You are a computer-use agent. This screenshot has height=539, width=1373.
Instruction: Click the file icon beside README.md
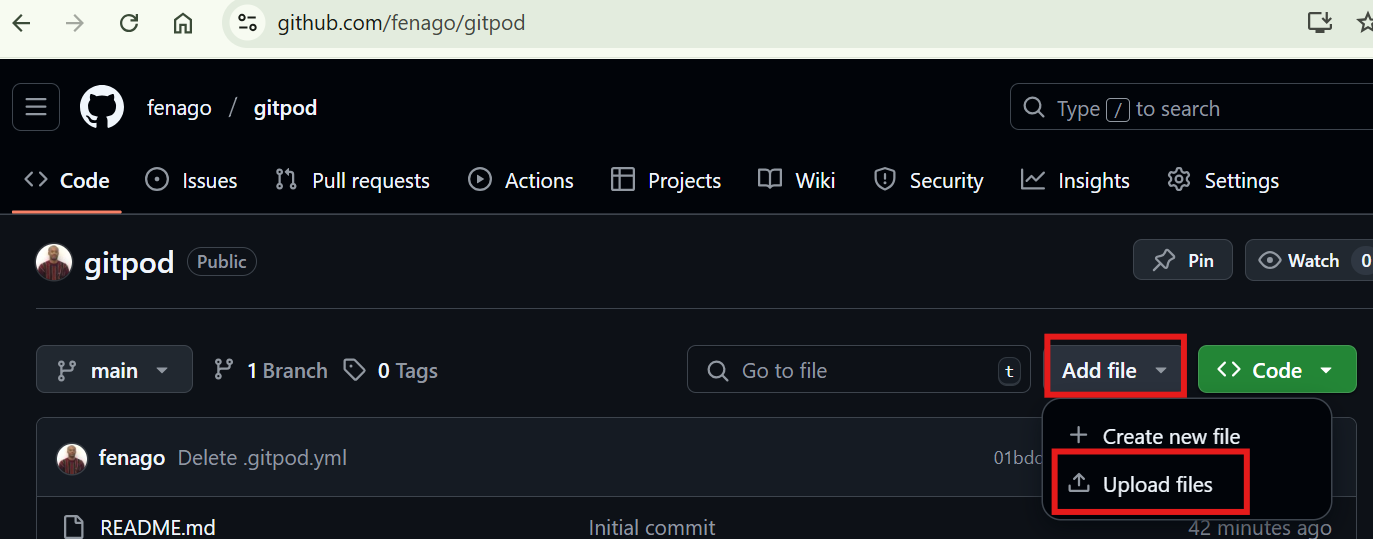[72, 527]
